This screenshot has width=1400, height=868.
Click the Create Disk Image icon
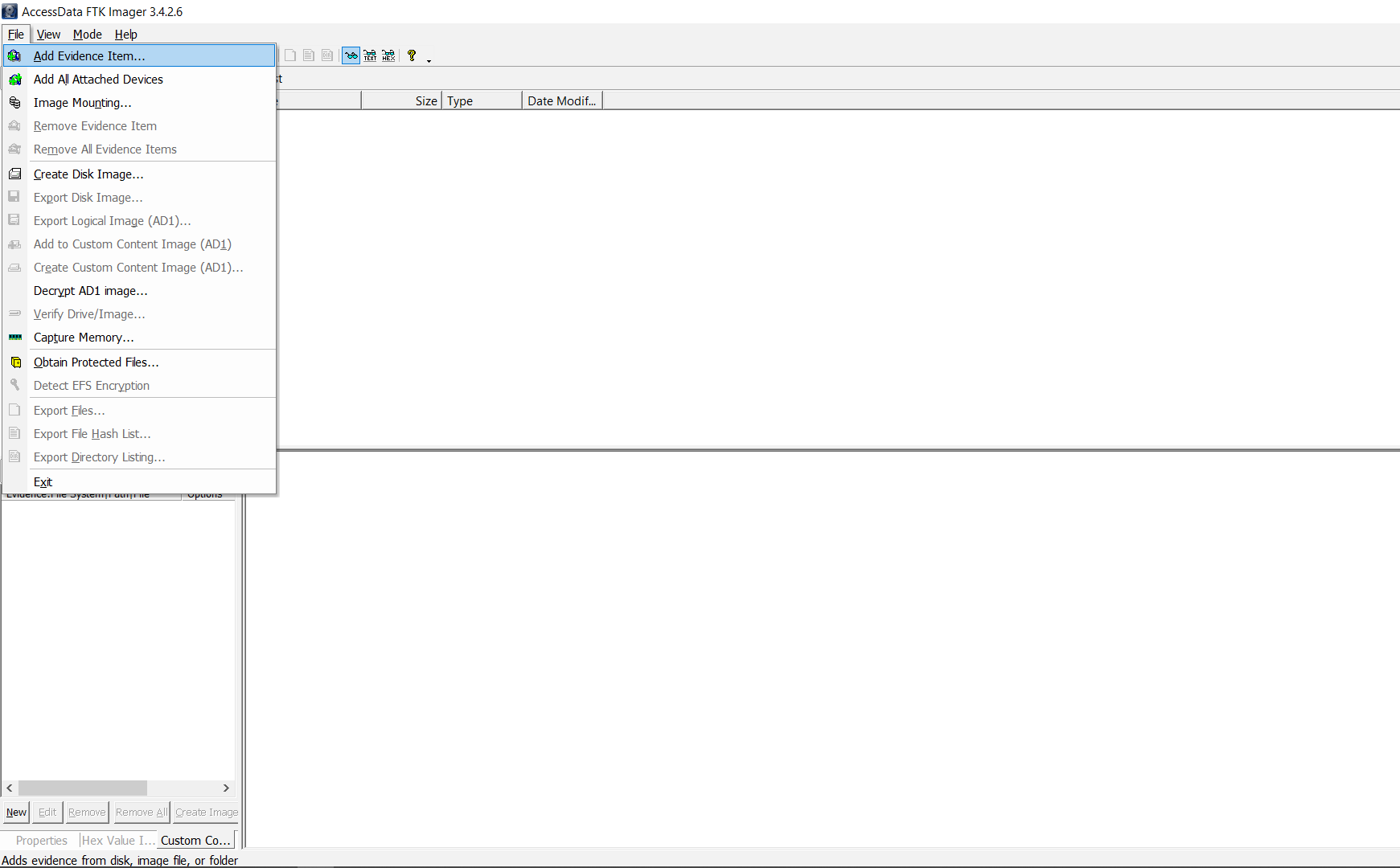click(14, 174)
